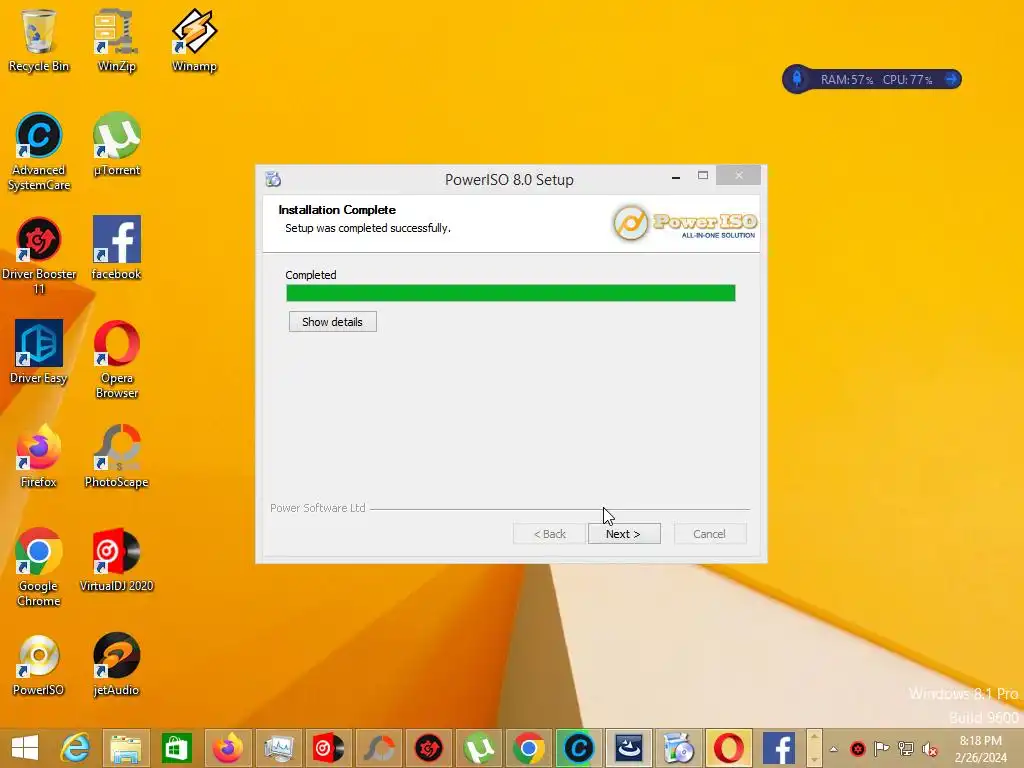Click the arrow on the RAM/CPU widget
The width and height of the screenshot is (1024, 768).
[952, 79]
